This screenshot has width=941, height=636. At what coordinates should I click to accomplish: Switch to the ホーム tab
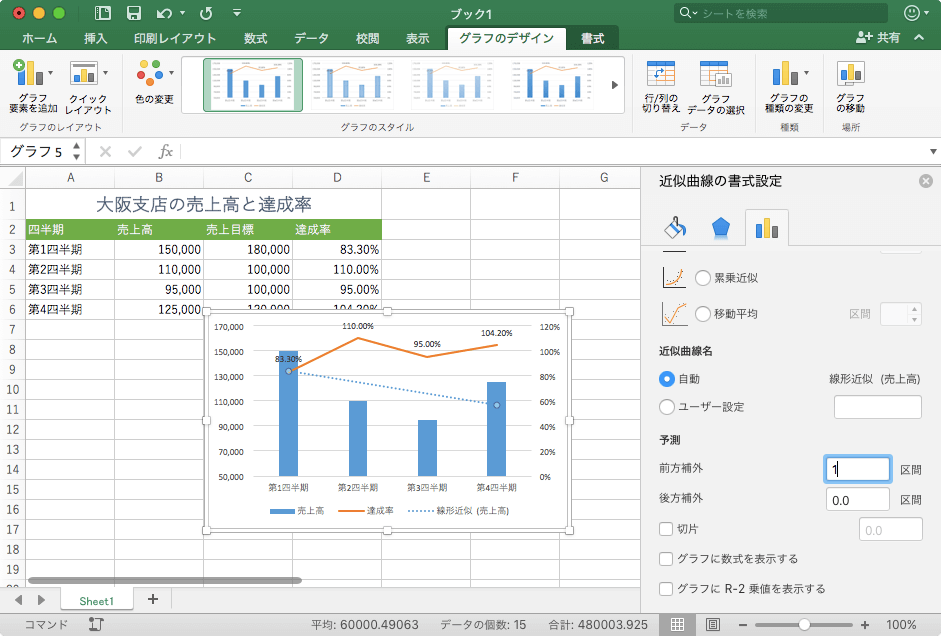click(40, 38)
